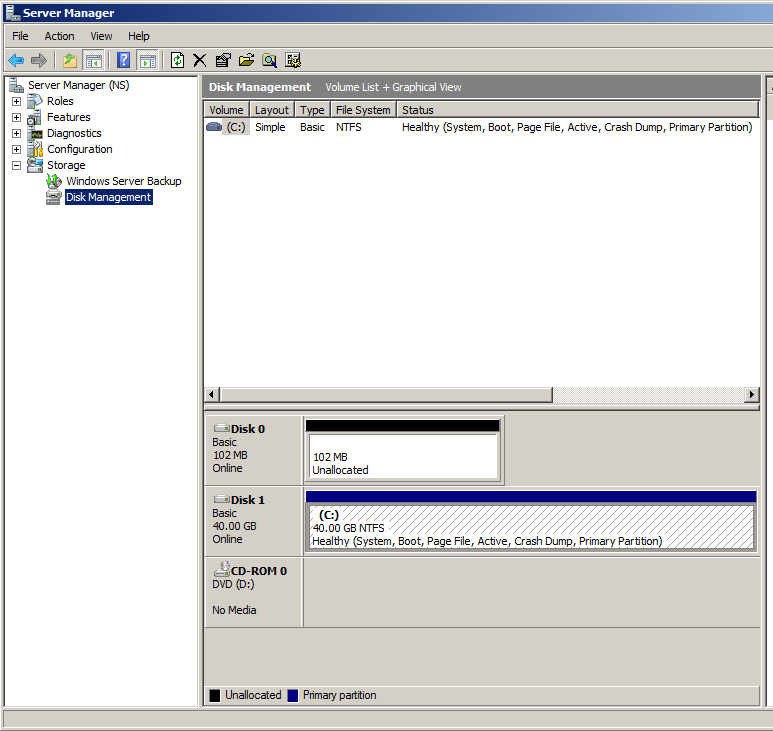Image resolution: width=773 pixels, height=731 pixels.
Task: Open the Help menu
Action: [139, 36]
